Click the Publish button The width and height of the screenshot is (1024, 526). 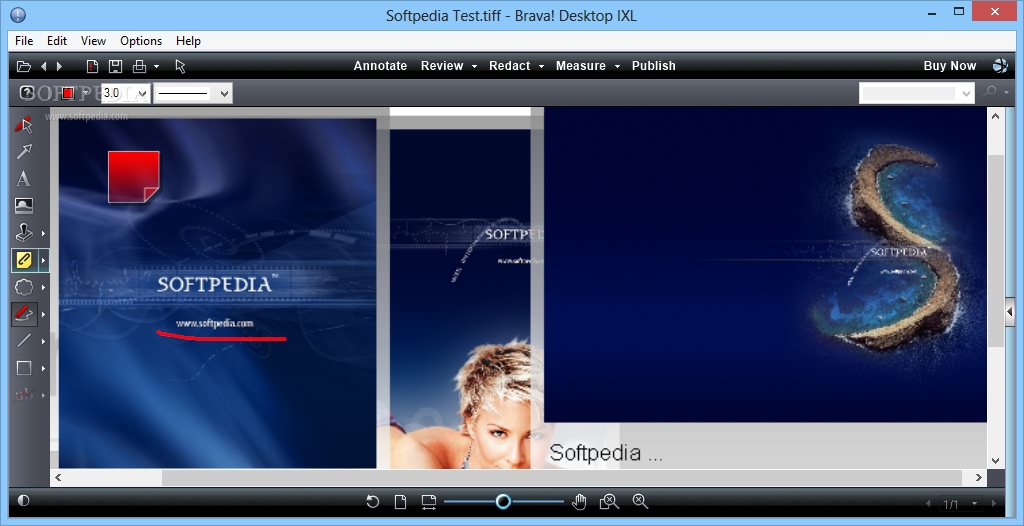[x=654, y=66]
